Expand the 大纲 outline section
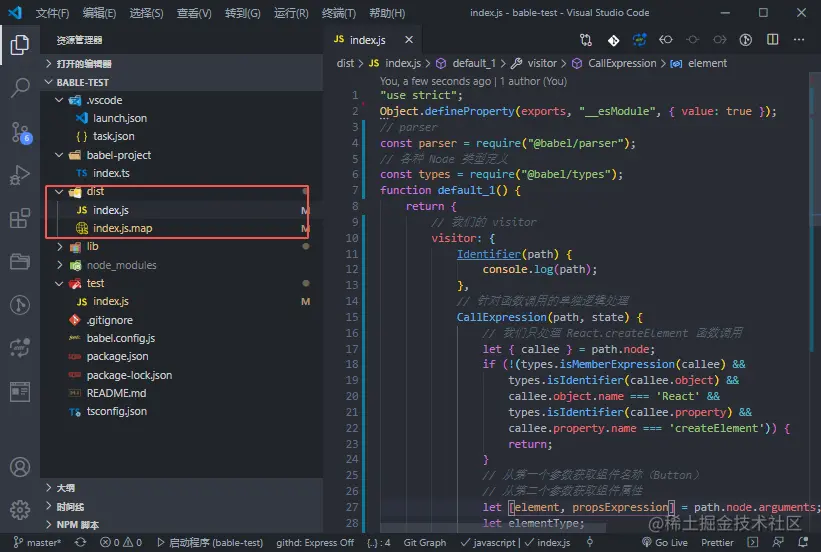 [182, 488]
